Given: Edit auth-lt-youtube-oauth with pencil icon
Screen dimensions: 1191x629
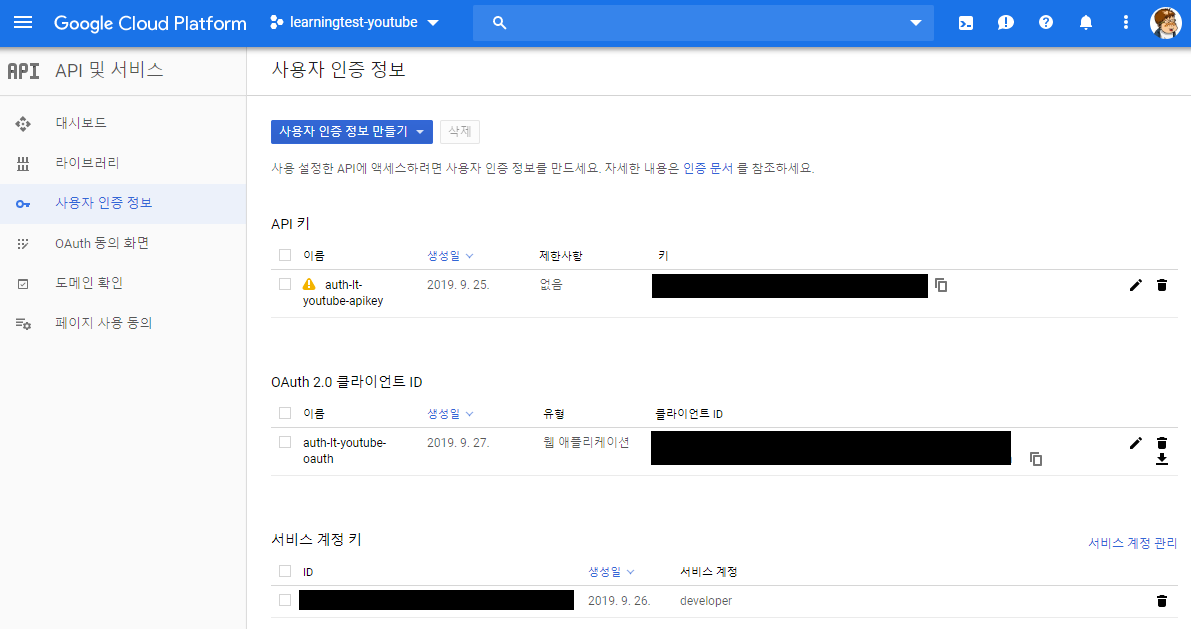Looking at the screenshot, I should pos(1136,443).
